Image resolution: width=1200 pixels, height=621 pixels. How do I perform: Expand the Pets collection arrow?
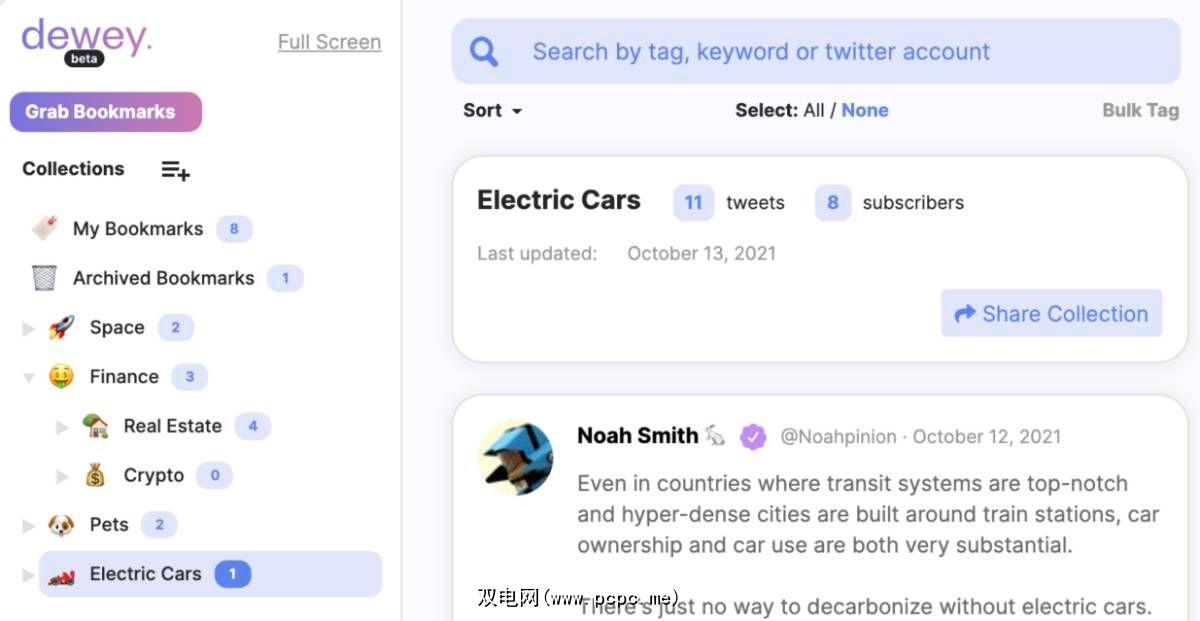coord(28,525)
